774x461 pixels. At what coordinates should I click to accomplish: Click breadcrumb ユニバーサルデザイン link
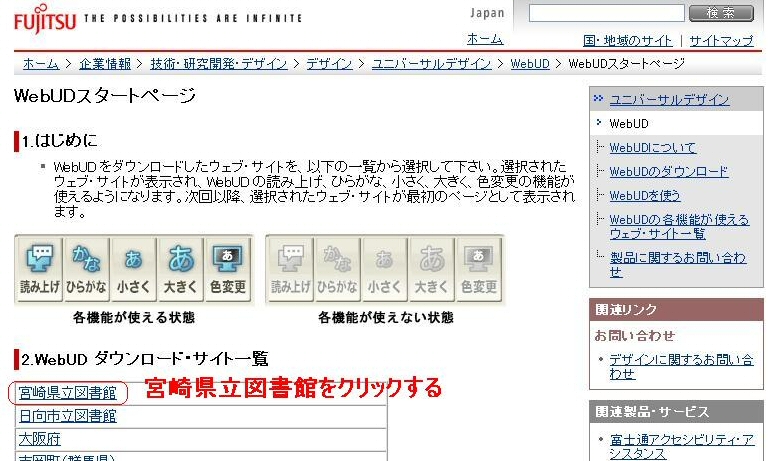(x=431, y=64)
